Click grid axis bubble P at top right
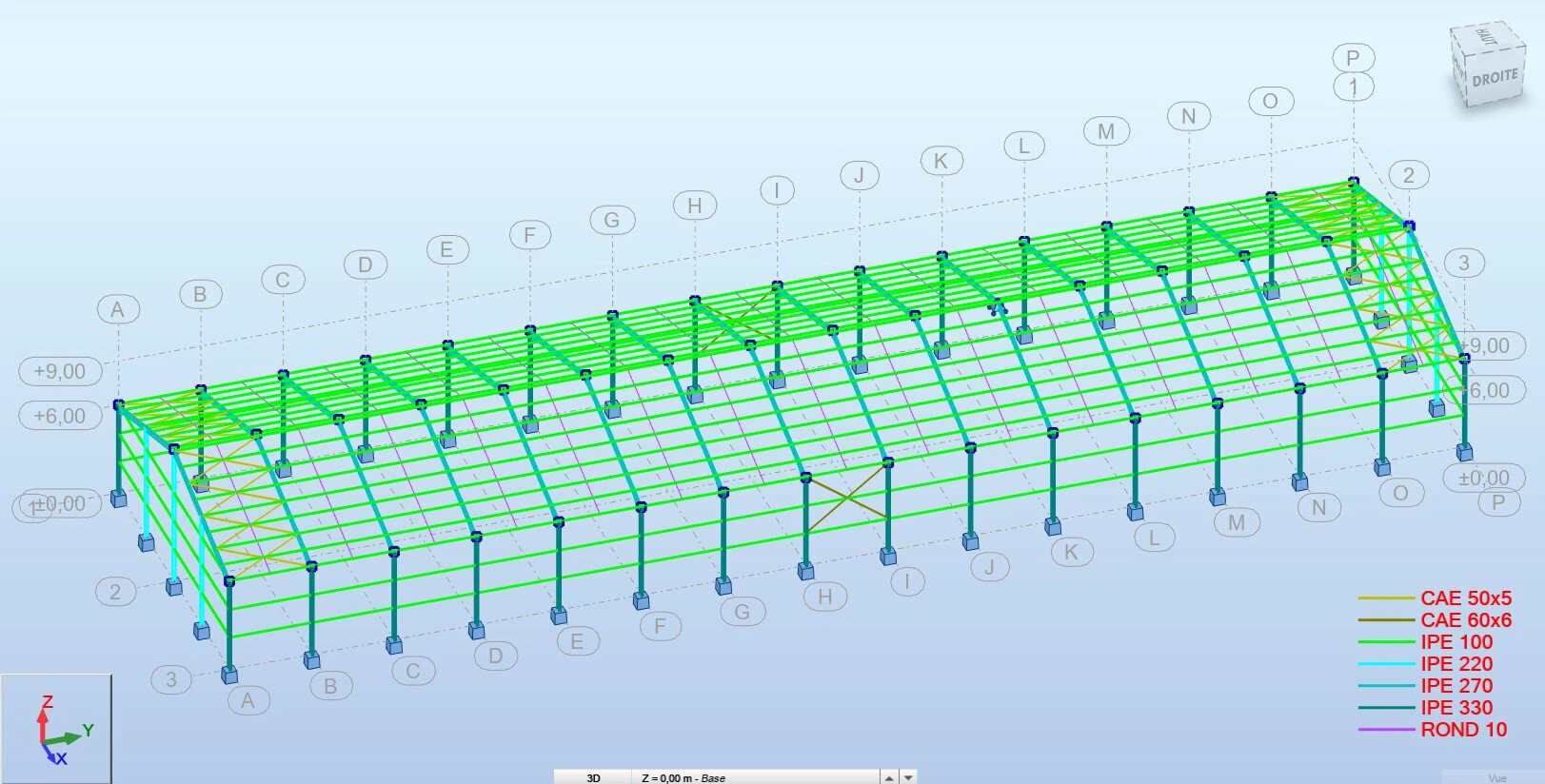The image size is (1545, 784). coord(1353,58)
